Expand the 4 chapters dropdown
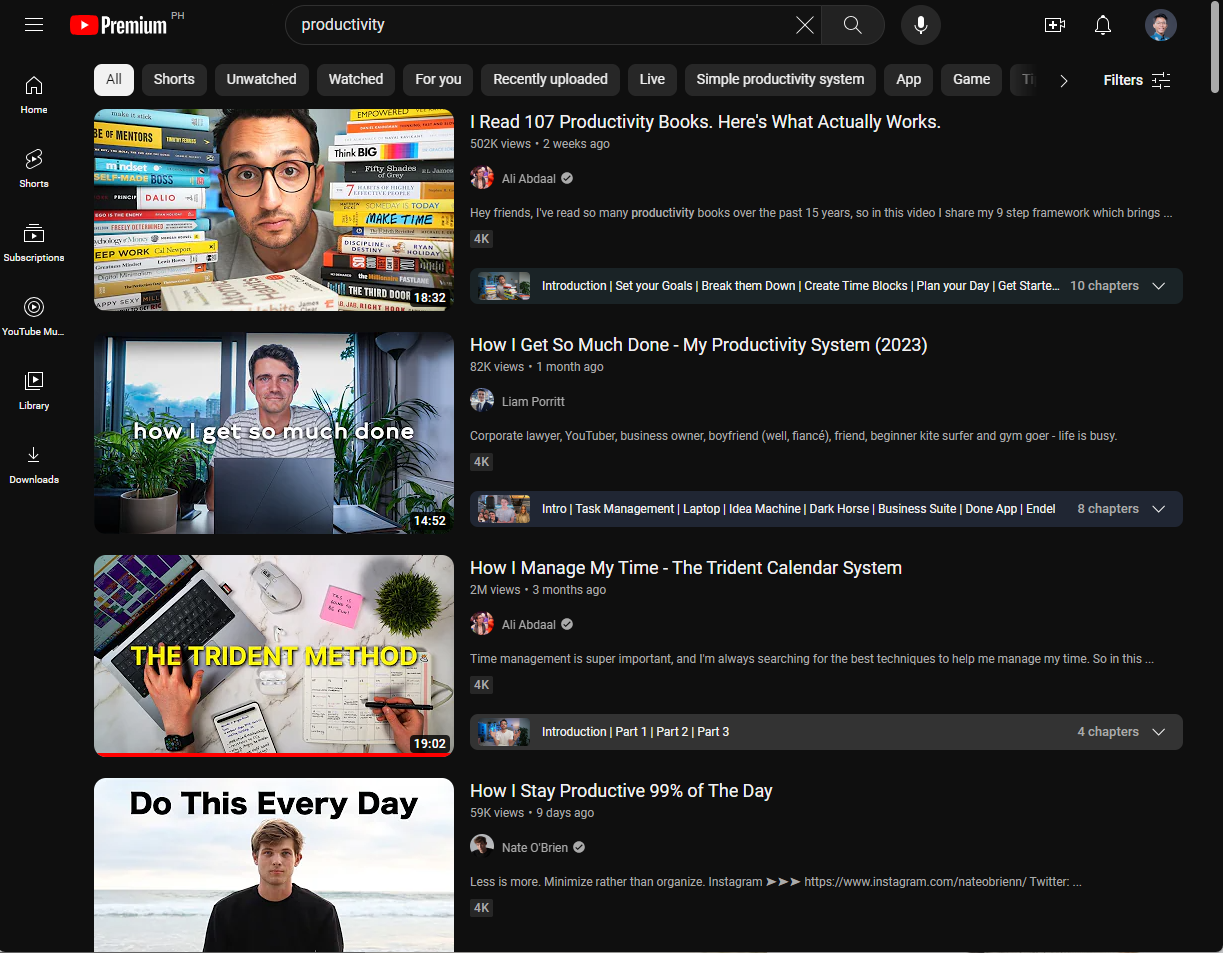The image size is (1223, 953). (x=1158, y=732)
